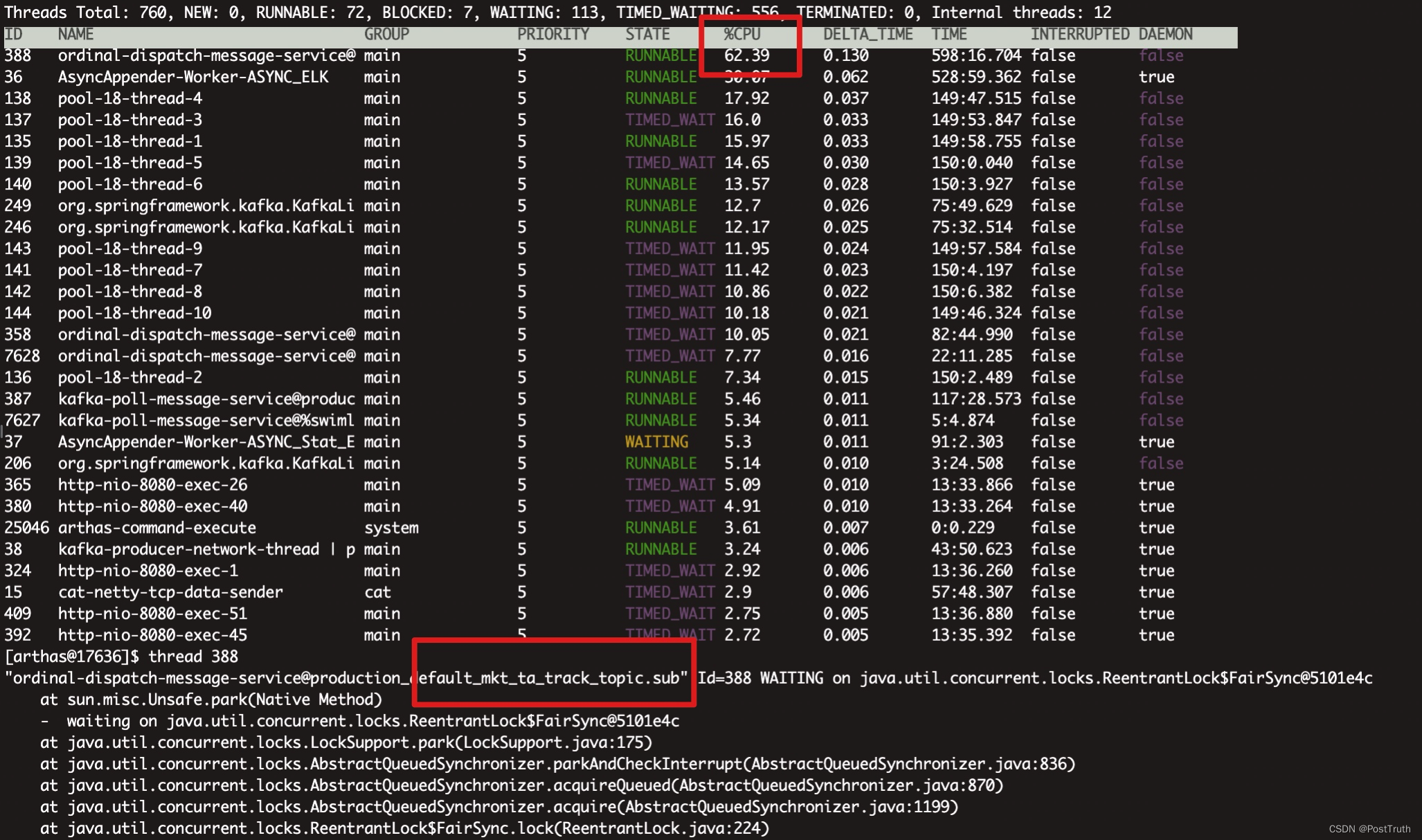Click thread name pool-18-thread-7
This screenshot has width=1422, height=840.
pyautogui.click(x=130, y=270)
